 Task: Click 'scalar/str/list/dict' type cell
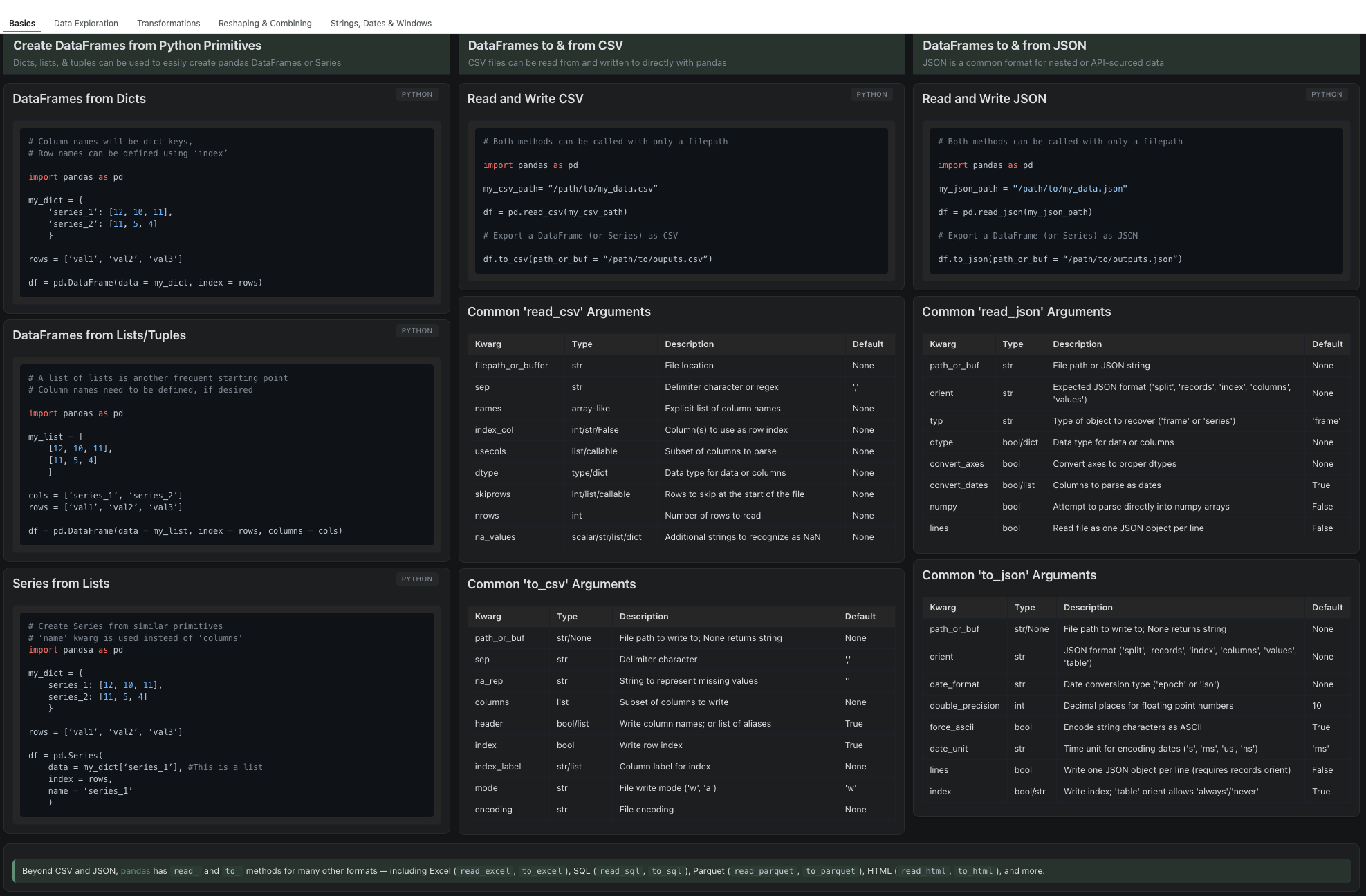pyautogui.click(x=607, y=537)
